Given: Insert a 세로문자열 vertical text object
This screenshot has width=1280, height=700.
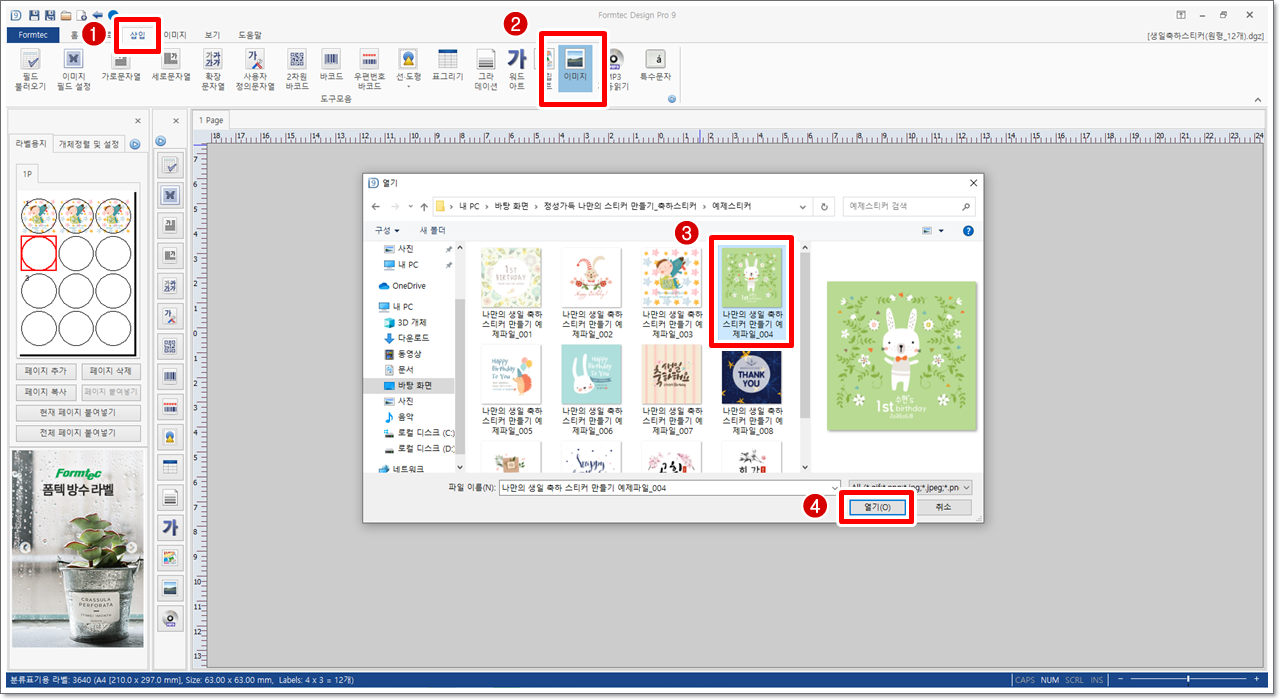Looking at the screenshot, I should [171, 63].
